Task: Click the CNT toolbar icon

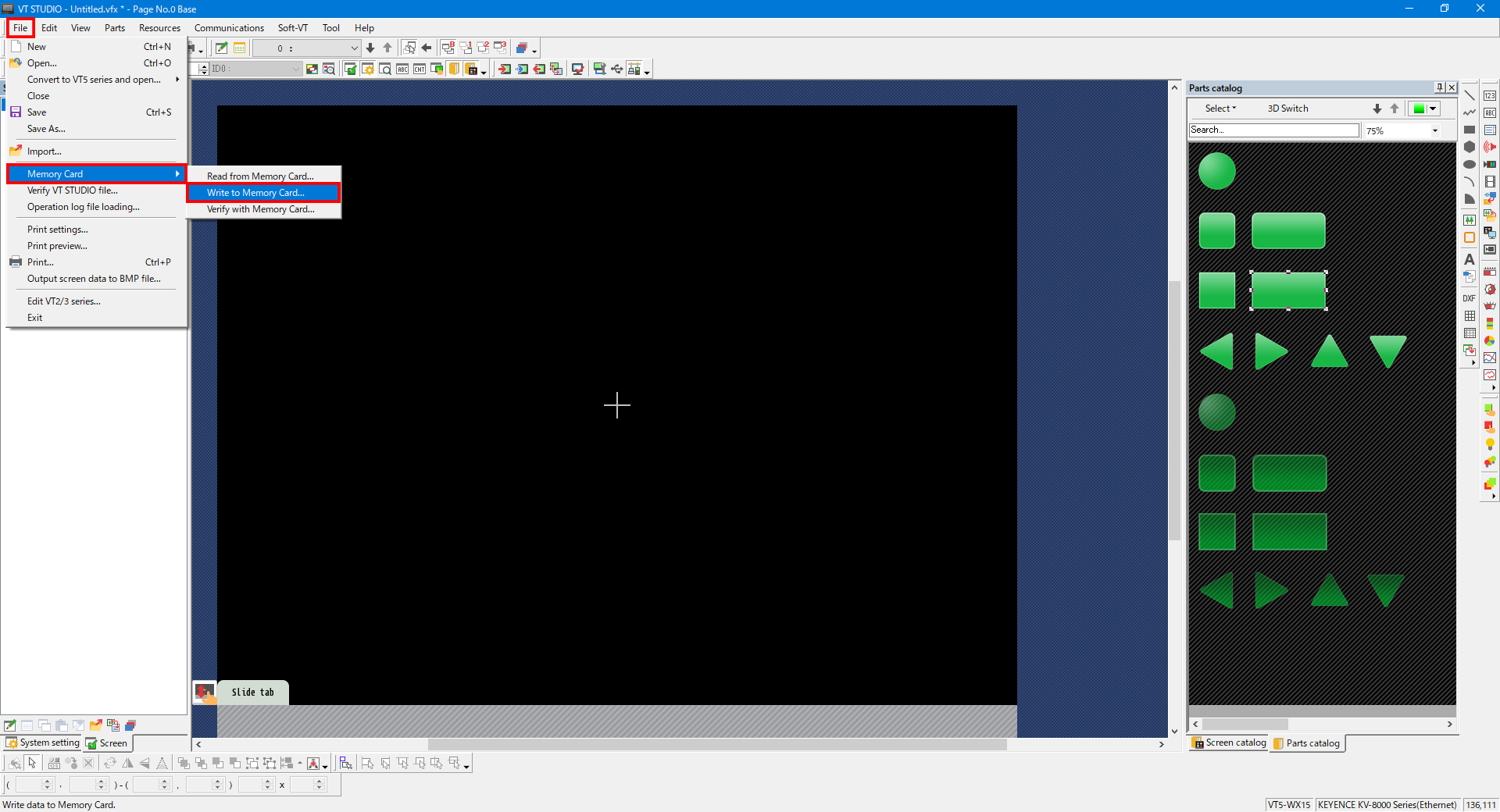Action: tap(420, 69)
